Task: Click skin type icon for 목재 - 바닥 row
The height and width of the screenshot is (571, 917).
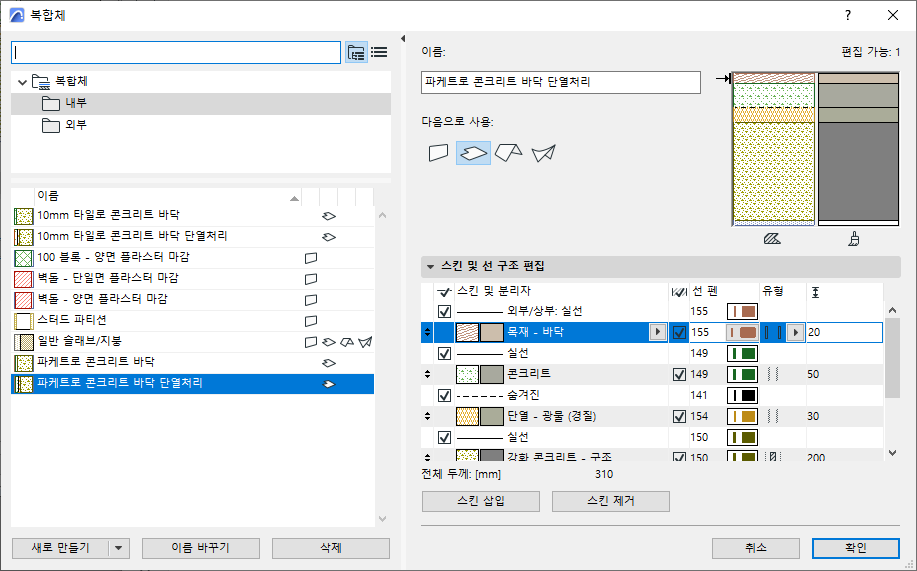Action: coord(773,332)
